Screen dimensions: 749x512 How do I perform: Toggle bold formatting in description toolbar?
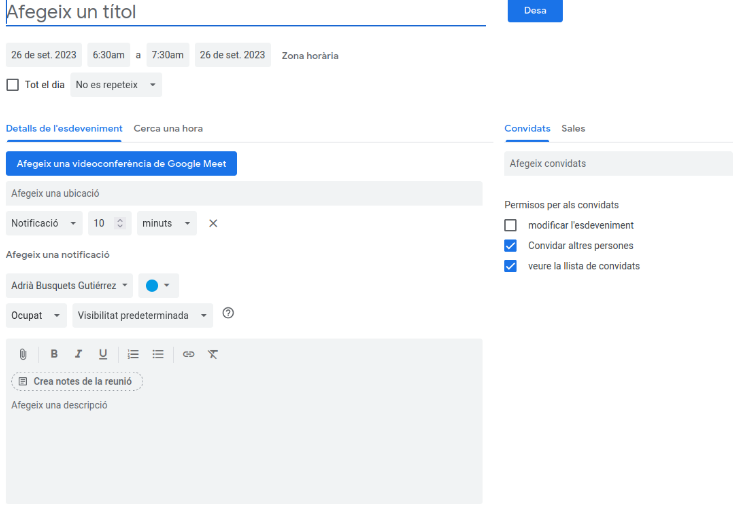point(54,354)
